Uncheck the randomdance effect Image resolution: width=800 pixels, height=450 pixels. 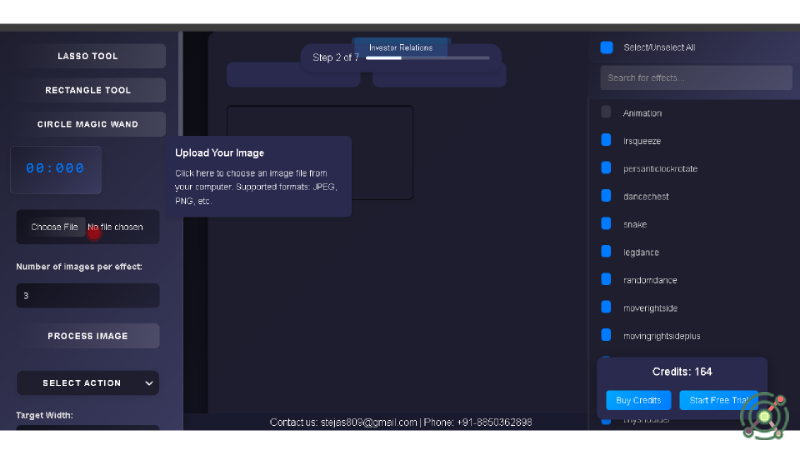click(606, 279)
